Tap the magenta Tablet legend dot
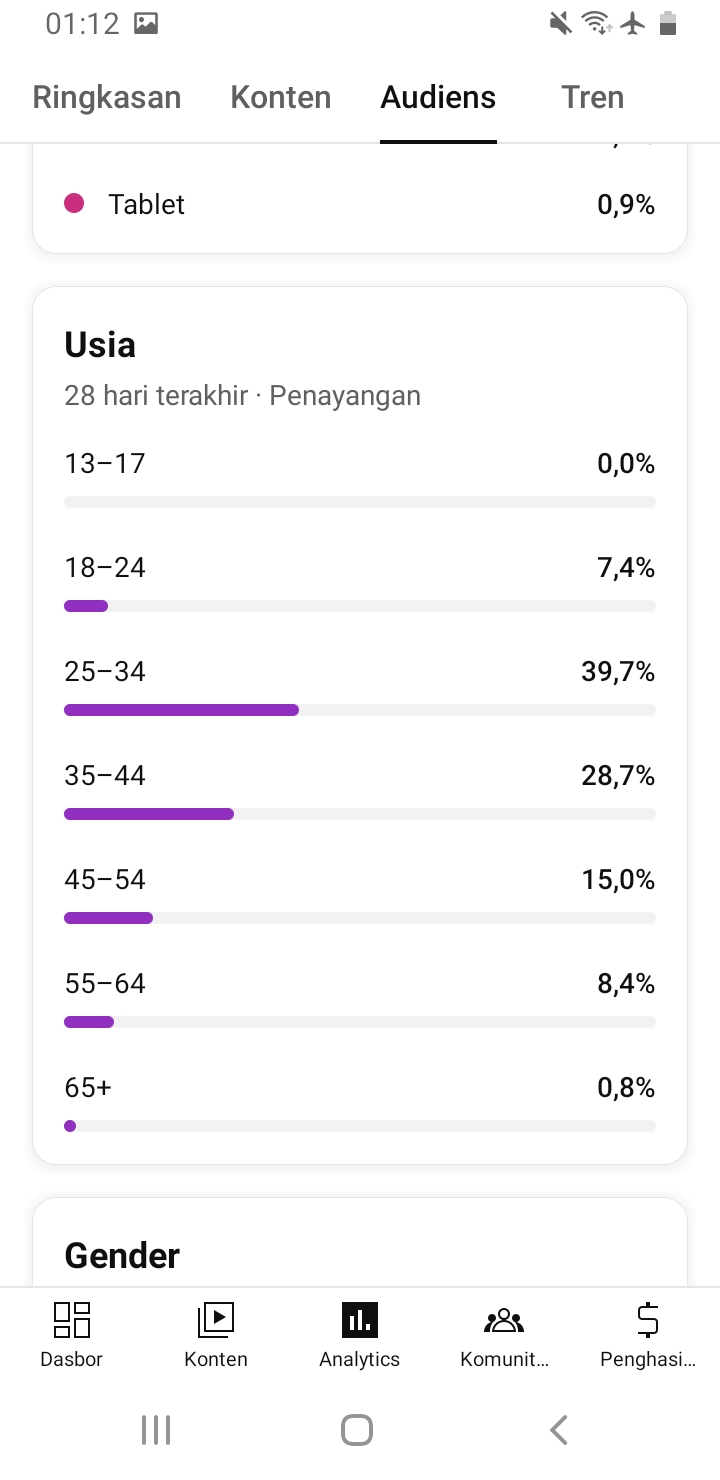 pos(74,204)
